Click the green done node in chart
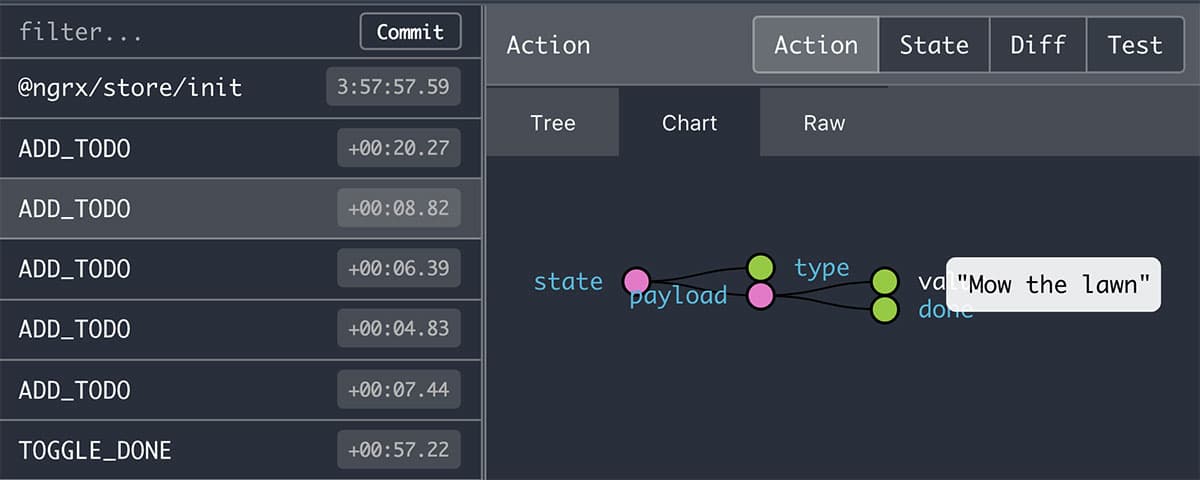 pos(885,310)
